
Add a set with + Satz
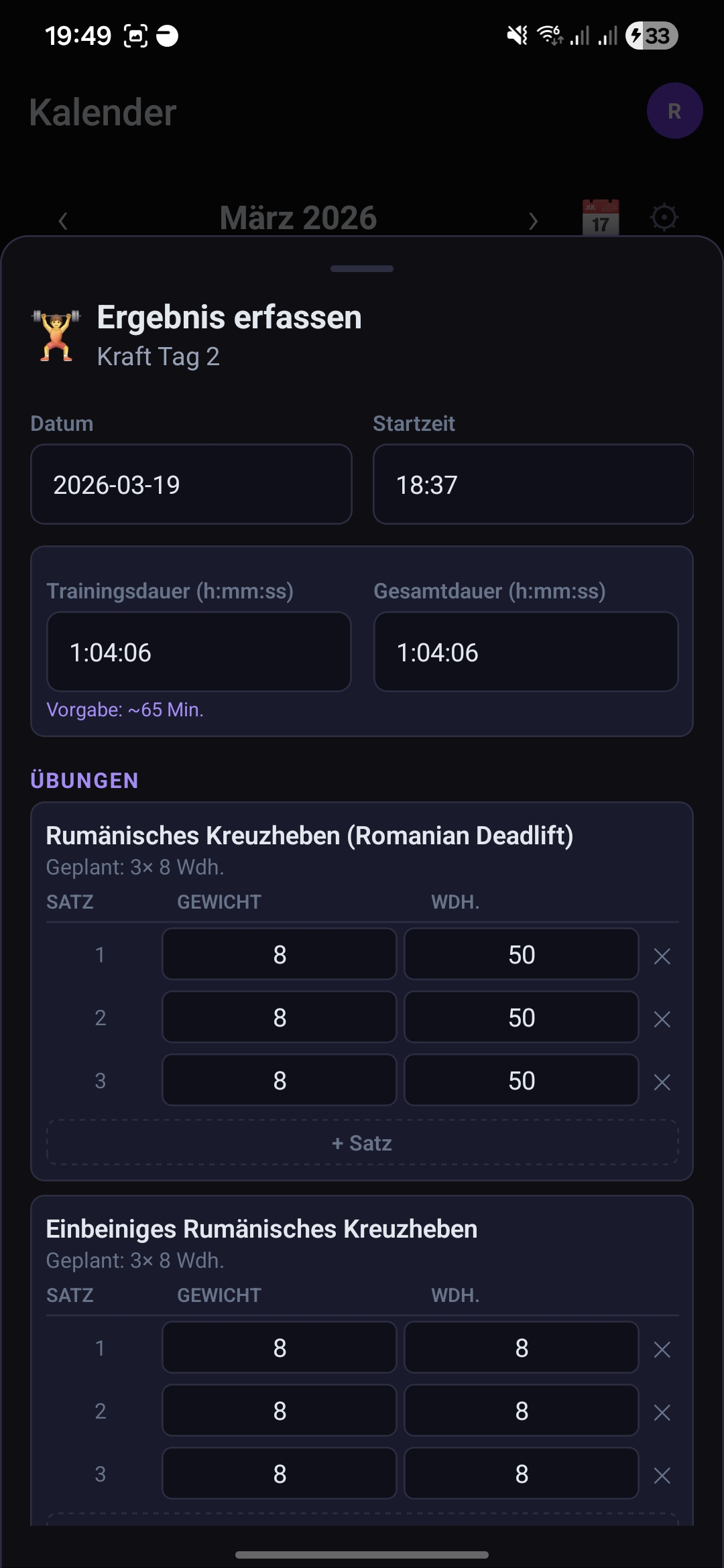click(362, 1142)
